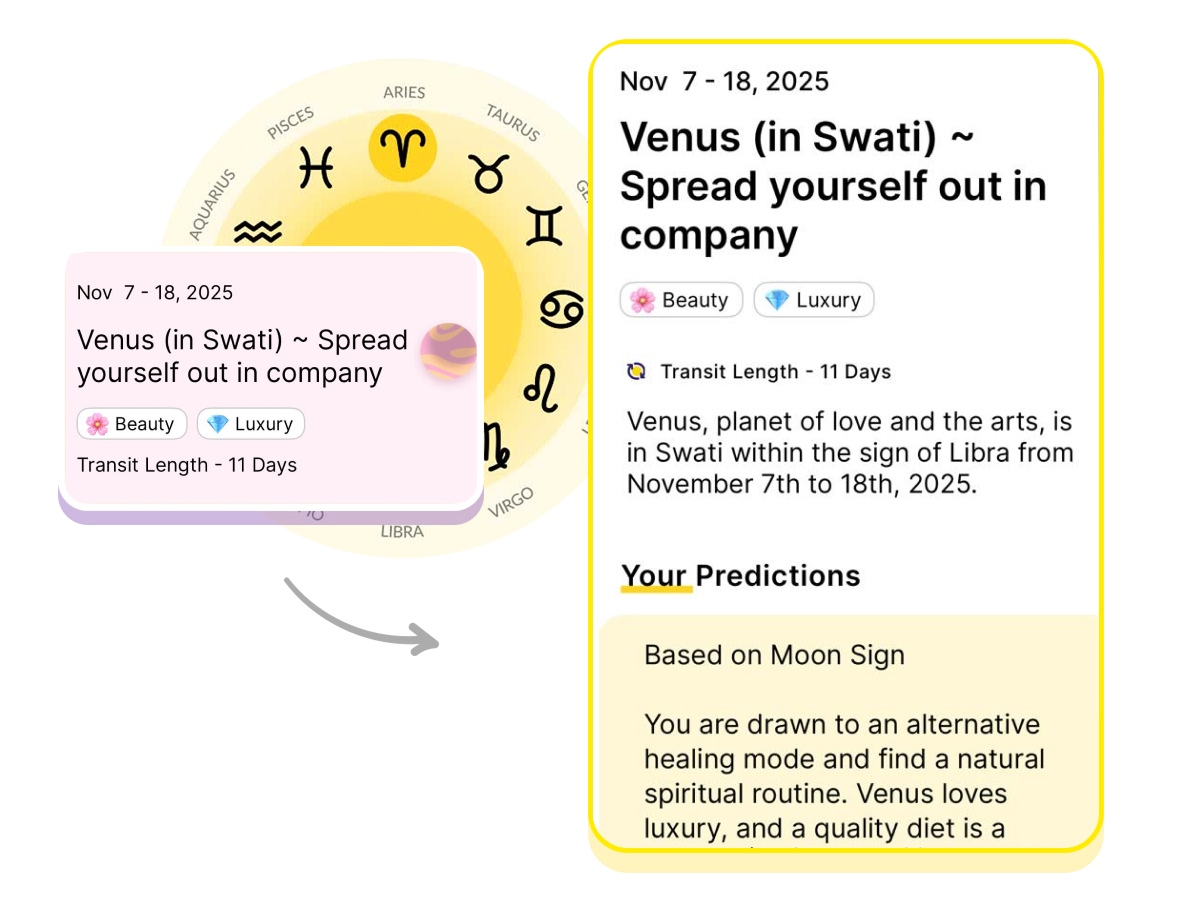Image resolution: width=1204 pixels, height=900 pixels.
Task: Select the Beauty tag on pink card
Action: tap(132, 424)
